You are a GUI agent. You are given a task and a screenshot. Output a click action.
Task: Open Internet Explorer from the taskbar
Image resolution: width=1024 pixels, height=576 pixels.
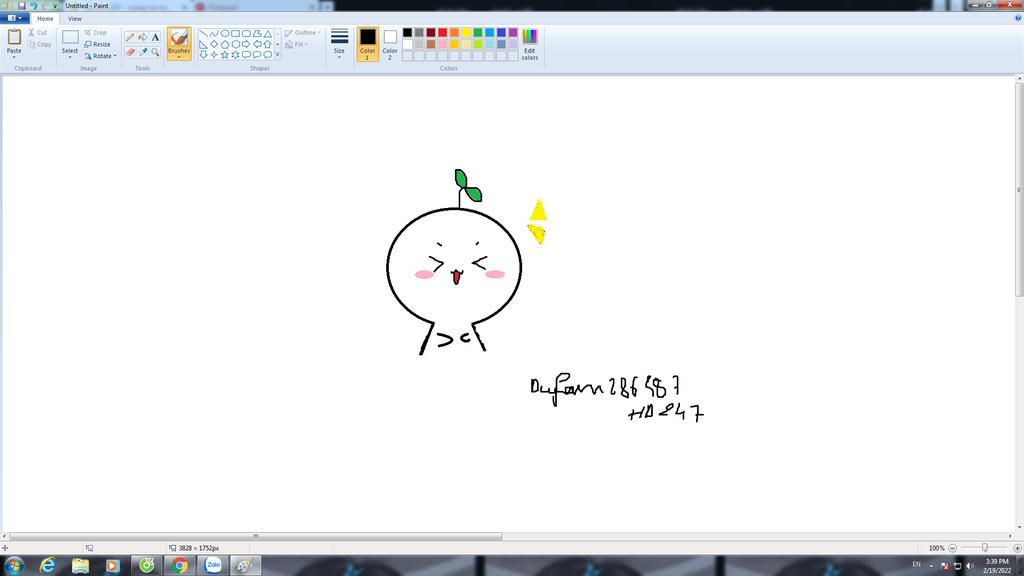(47, 566)
